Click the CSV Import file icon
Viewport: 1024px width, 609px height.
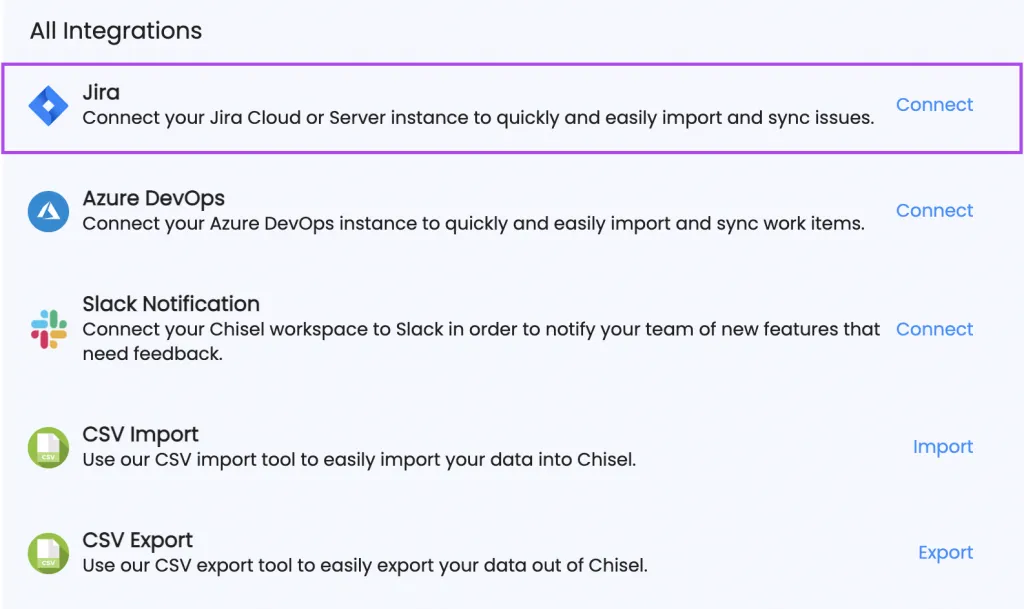pyautogui.click(x=48, y=447)
